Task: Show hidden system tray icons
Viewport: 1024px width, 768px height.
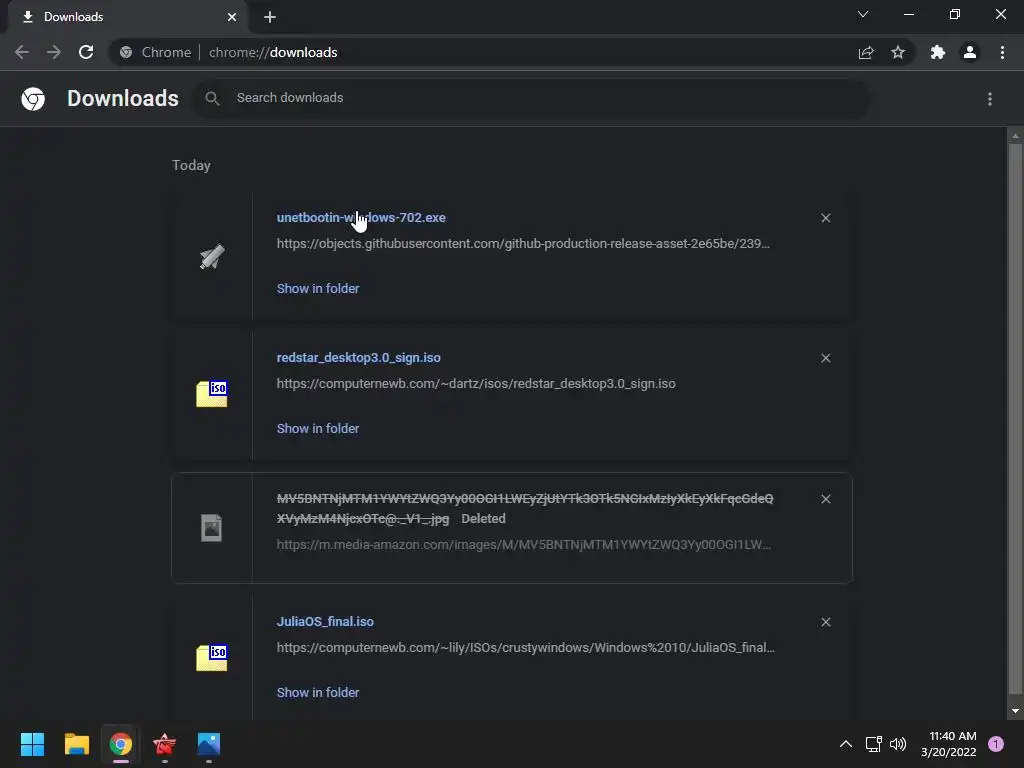Action: pyautogui.click(x=846, y=744)
